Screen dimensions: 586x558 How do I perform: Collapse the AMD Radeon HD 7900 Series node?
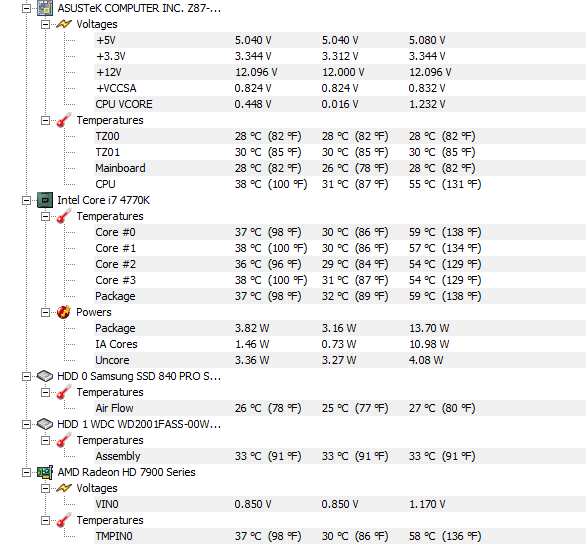(26, 472)
